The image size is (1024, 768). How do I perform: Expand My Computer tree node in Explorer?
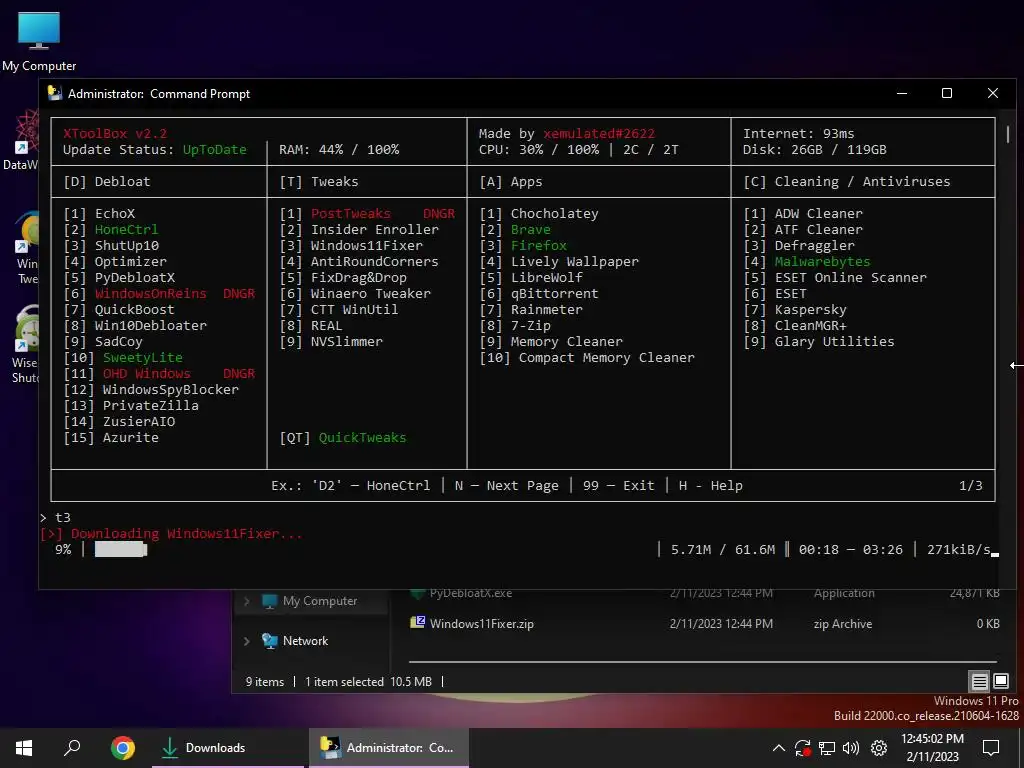click(247, 601)
